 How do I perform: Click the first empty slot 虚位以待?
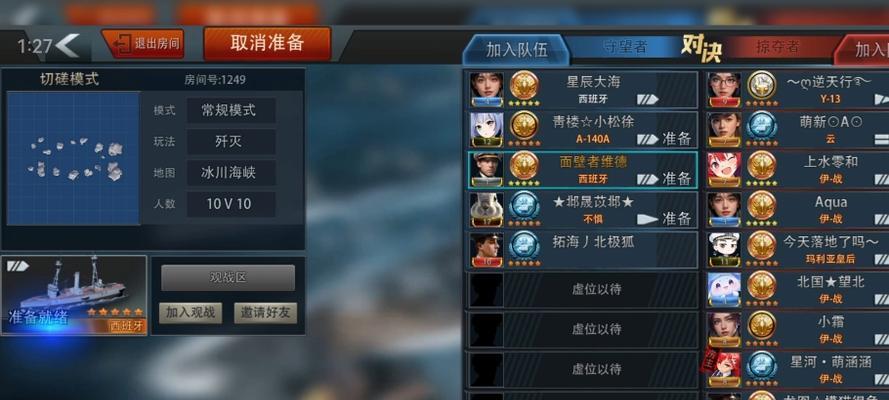tap(581, 290)
